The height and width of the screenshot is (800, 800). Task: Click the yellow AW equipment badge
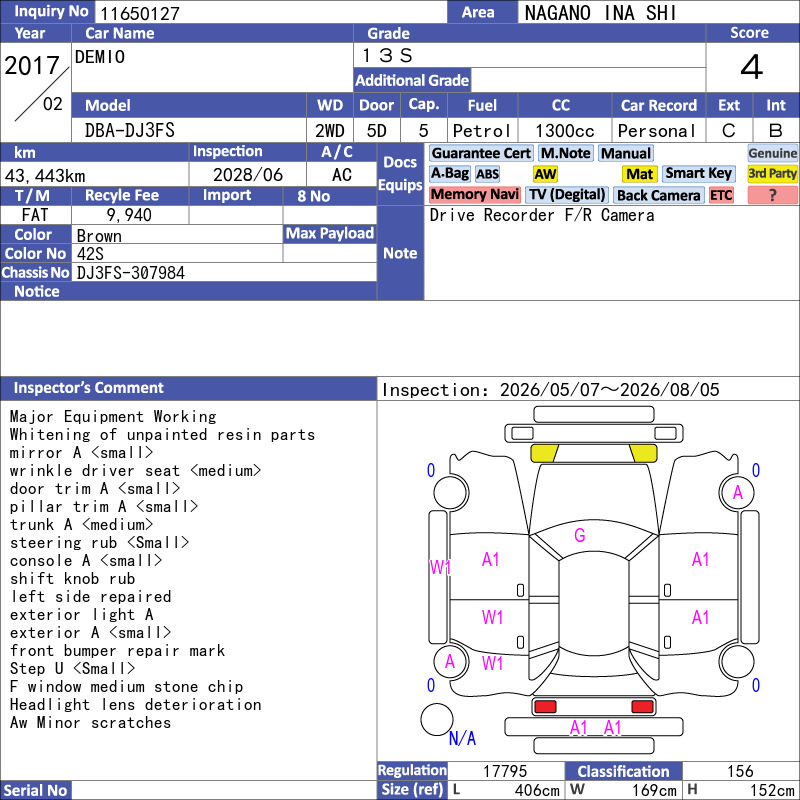pos(545,174)
